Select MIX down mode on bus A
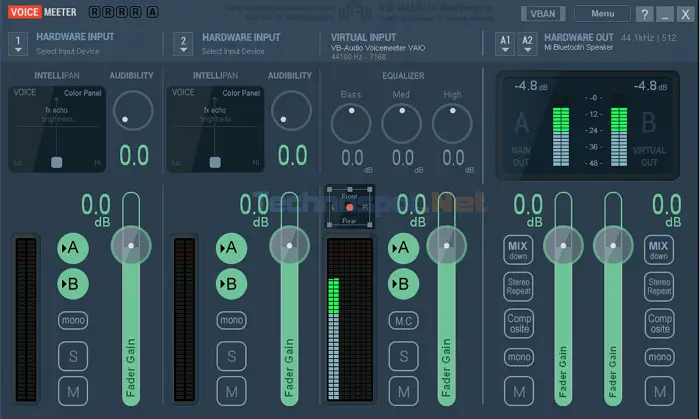Screen dimensions: 700x419 click(x=518, y=250)
